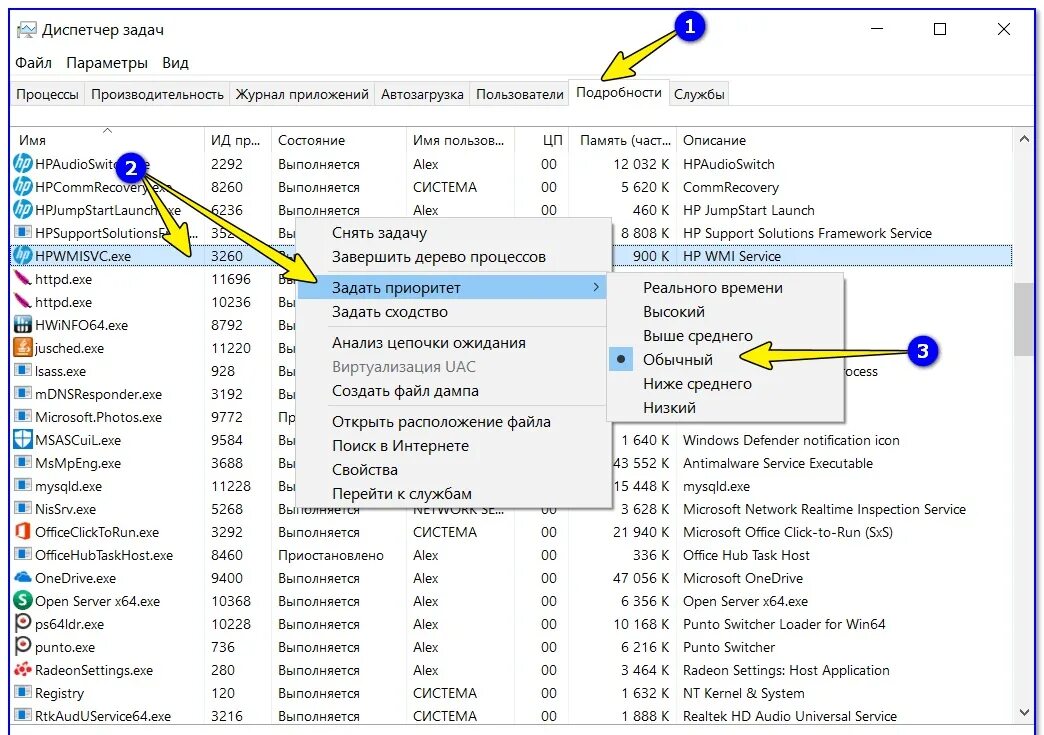This screenshot has height=735, width=1044.
Task: Open the Пользователи tab
Action: [x=519, y=94]
